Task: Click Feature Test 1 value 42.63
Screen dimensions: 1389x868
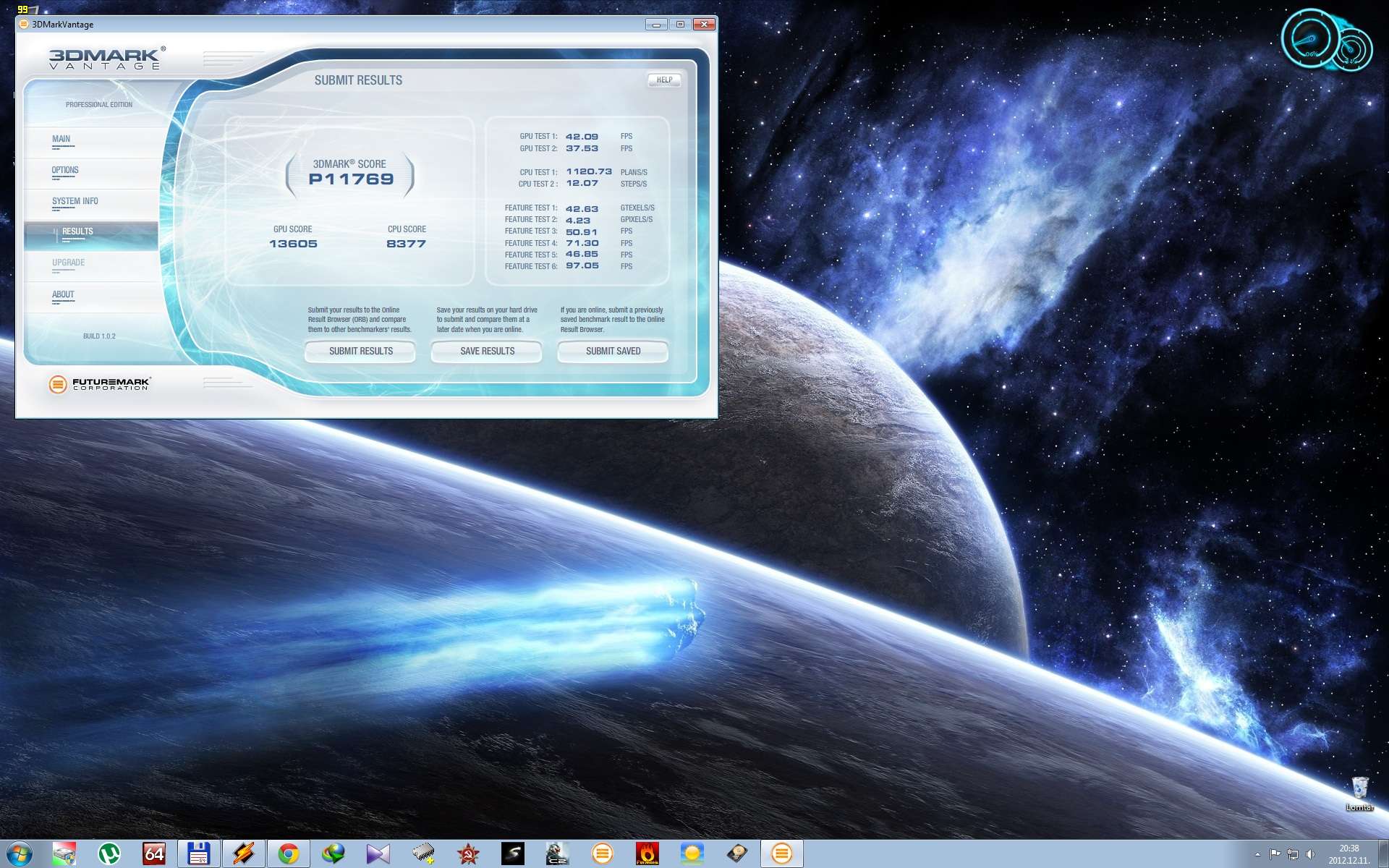Action: coord(582,209)
